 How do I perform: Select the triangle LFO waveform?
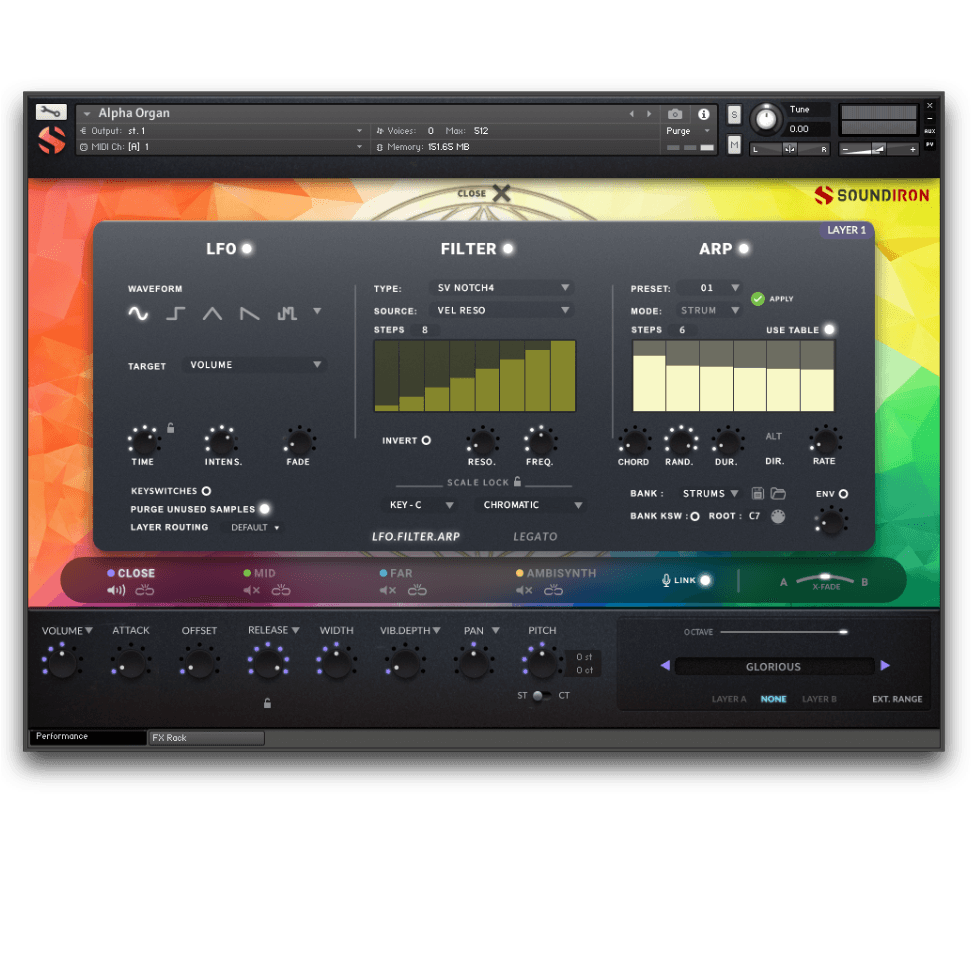tap(212, 313)
